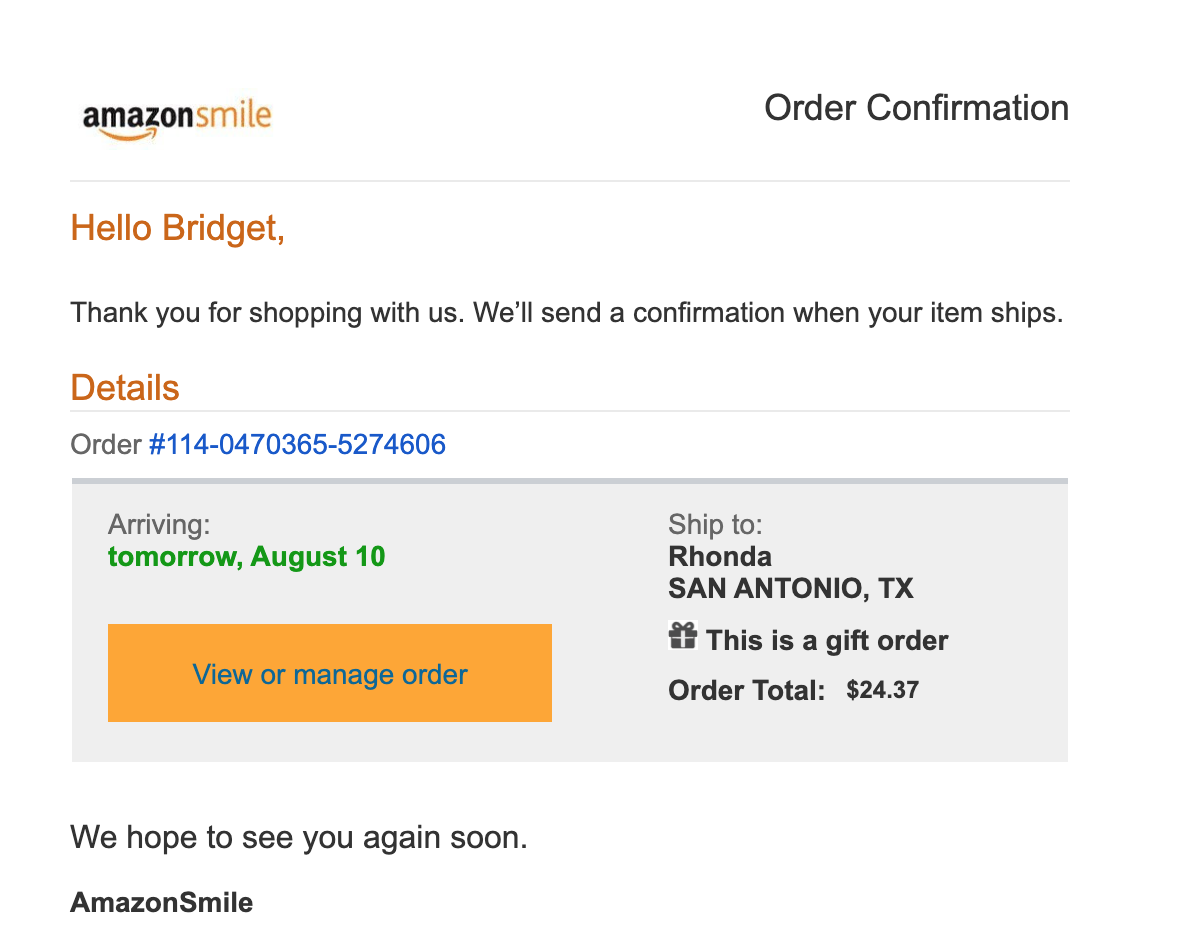Viewport: 1198px width, 946px height.
Task: Select the Details section heading
Action: [125, 388]
